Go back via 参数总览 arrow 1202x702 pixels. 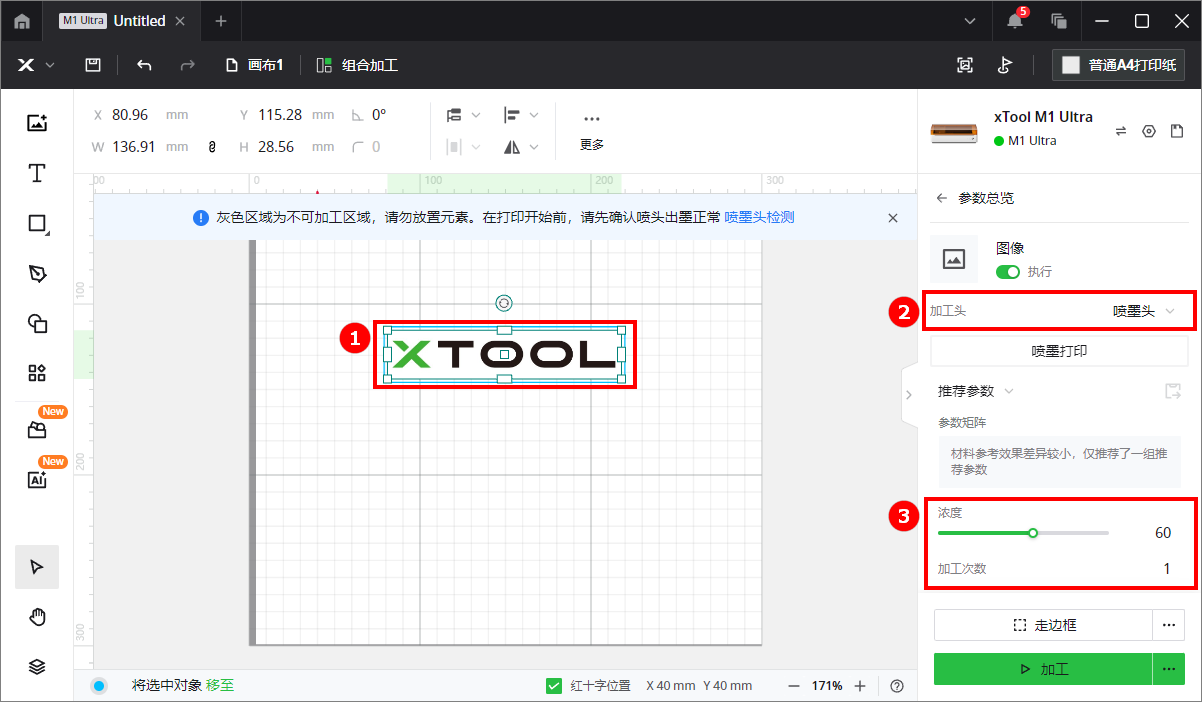click(941, 198)
